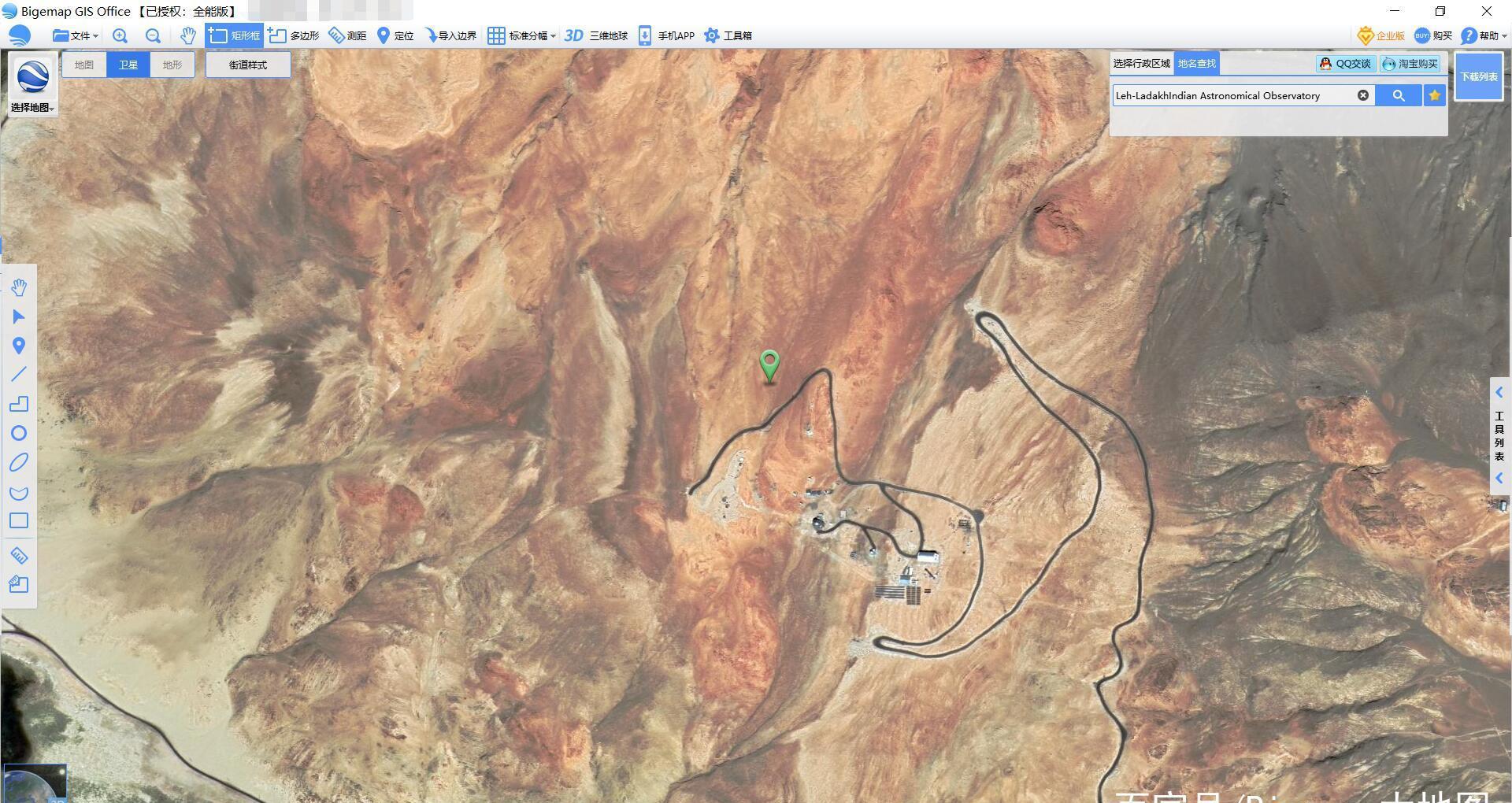Open the 文件 file dropdown menu
This screenshot has width=1512, height=803.
point(76,35)
